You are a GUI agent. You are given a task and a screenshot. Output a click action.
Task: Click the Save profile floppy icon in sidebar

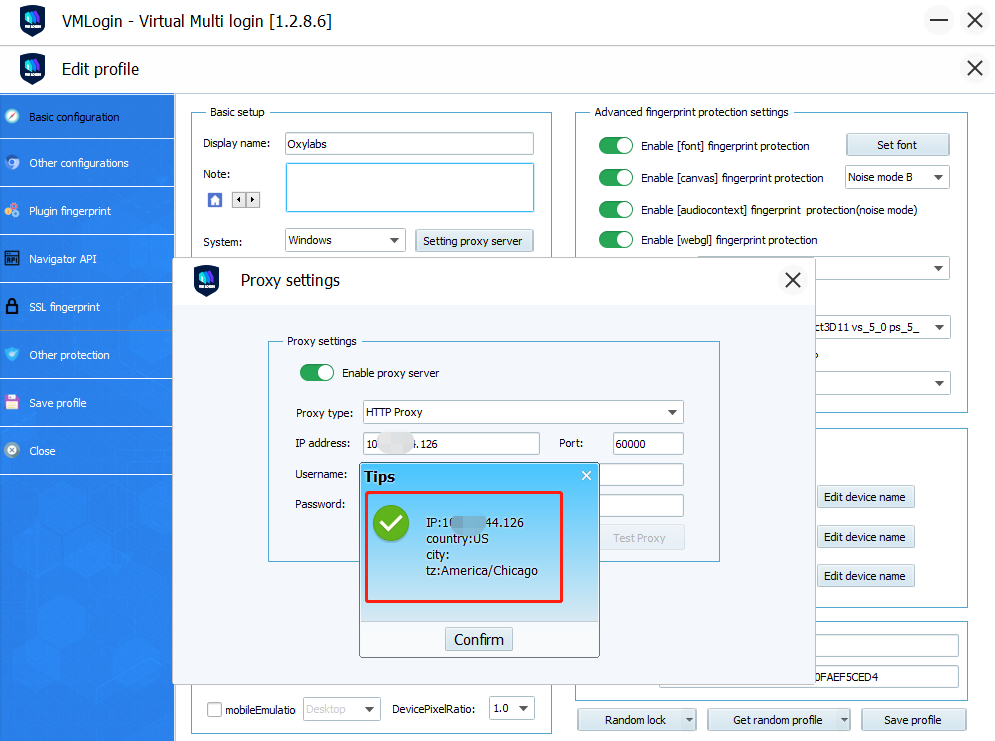[12, 402]
